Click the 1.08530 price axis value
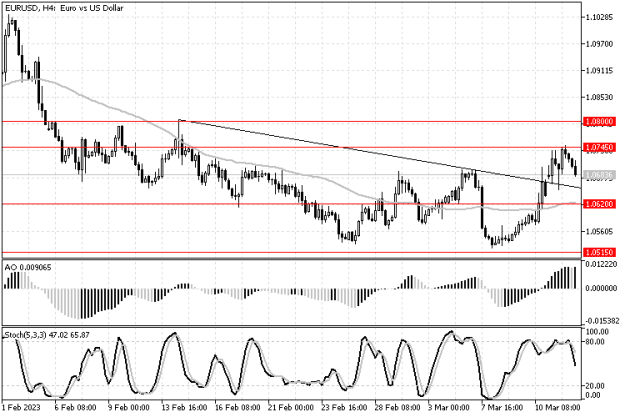Screen dimensions: 625x417 (x=599, y=97)
